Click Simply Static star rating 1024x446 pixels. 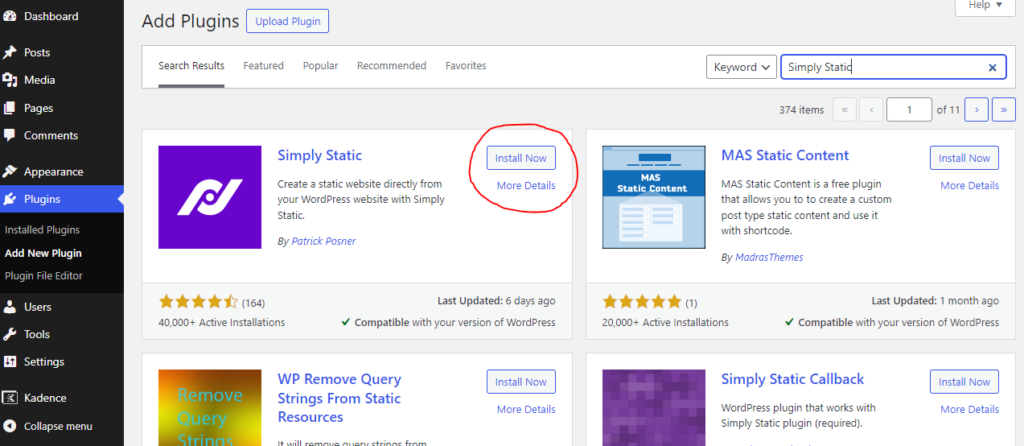coord(199,302)
